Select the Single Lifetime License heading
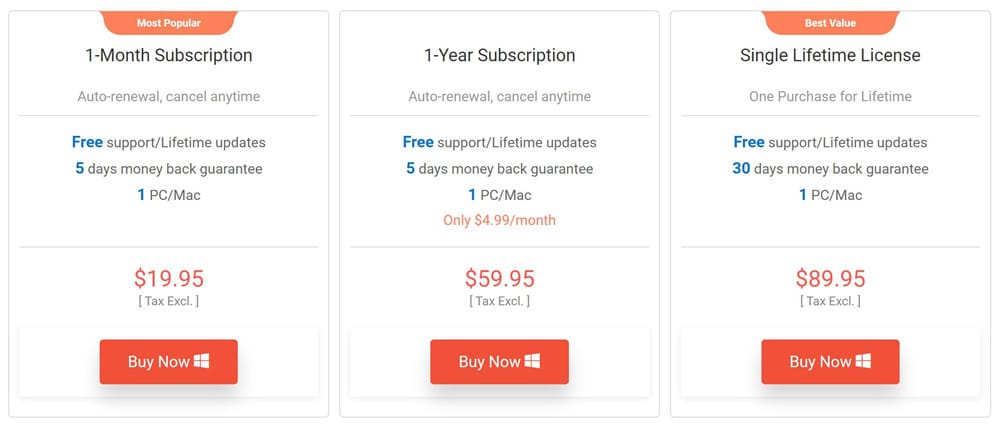Viewport: 1000px width, 427px height. tap(830, 55)
